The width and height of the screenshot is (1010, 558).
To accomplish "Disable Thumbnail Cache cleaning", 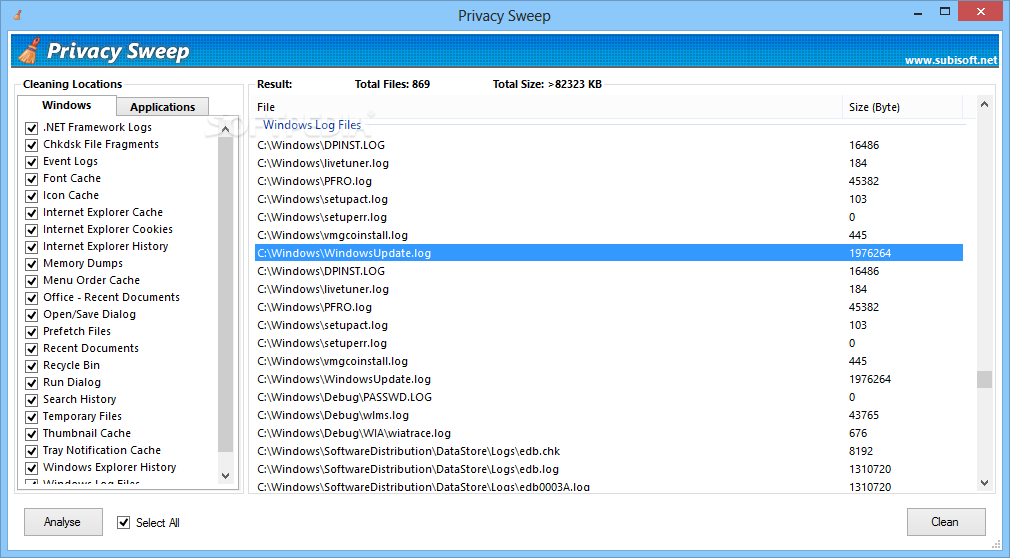I will click(x=32, y=434).
